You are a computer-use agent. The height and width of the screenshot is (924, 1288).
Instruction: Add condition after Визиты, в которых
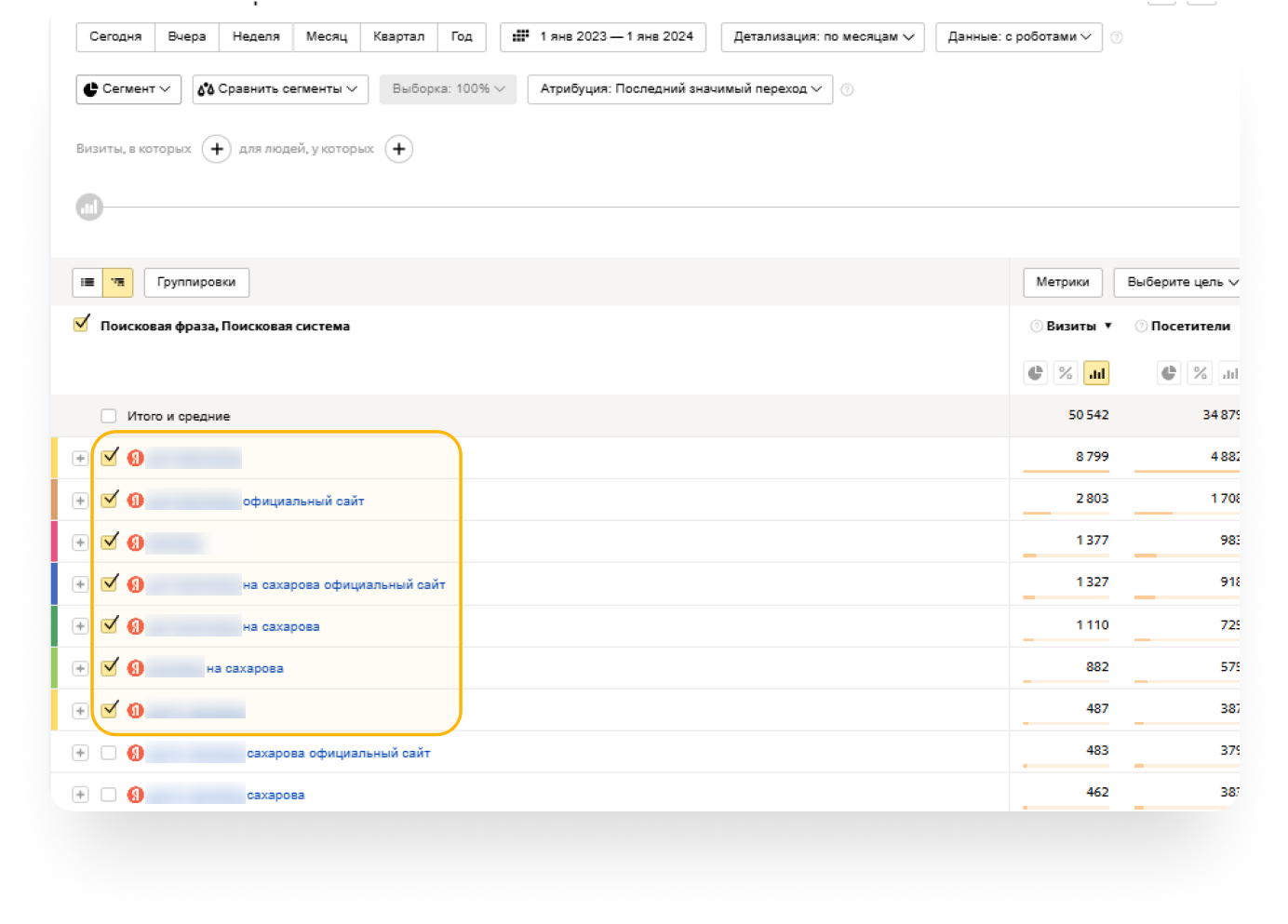217,149
